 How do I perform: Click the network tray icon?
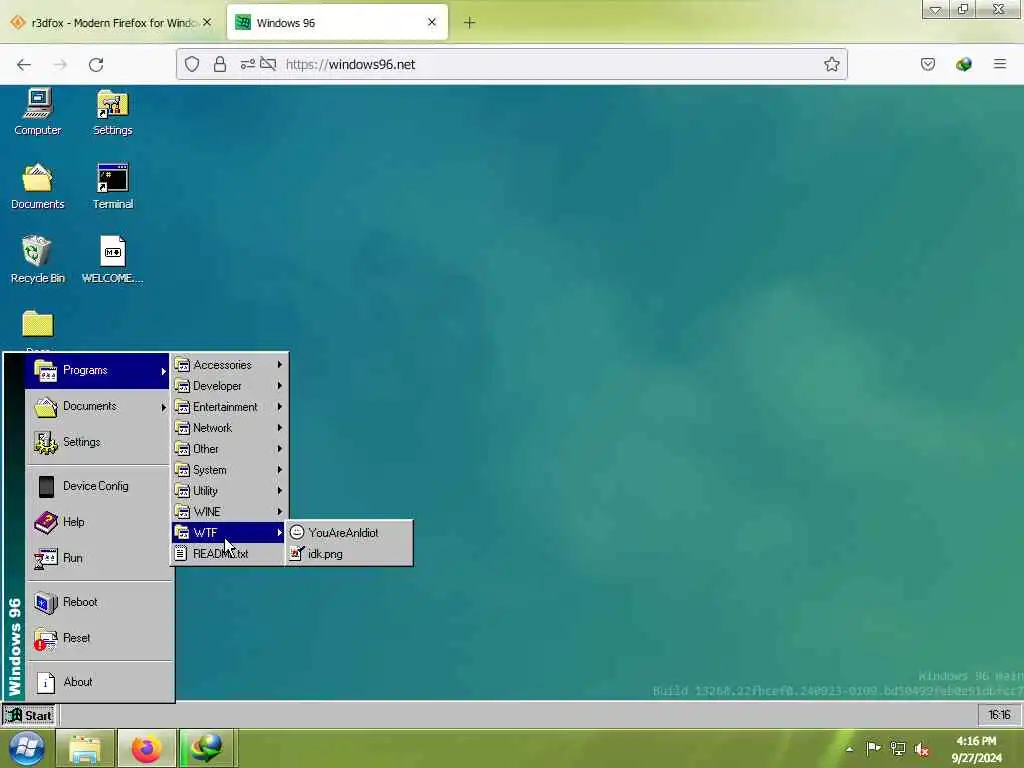(x=898, y=748)
